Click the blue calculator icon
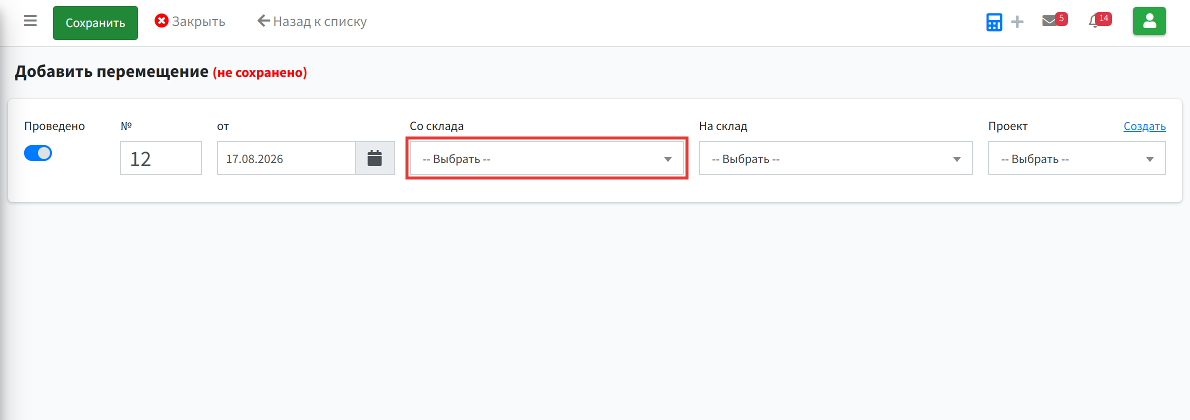Viewport: 1190px width, 420px height. click(x=994, y=22)
